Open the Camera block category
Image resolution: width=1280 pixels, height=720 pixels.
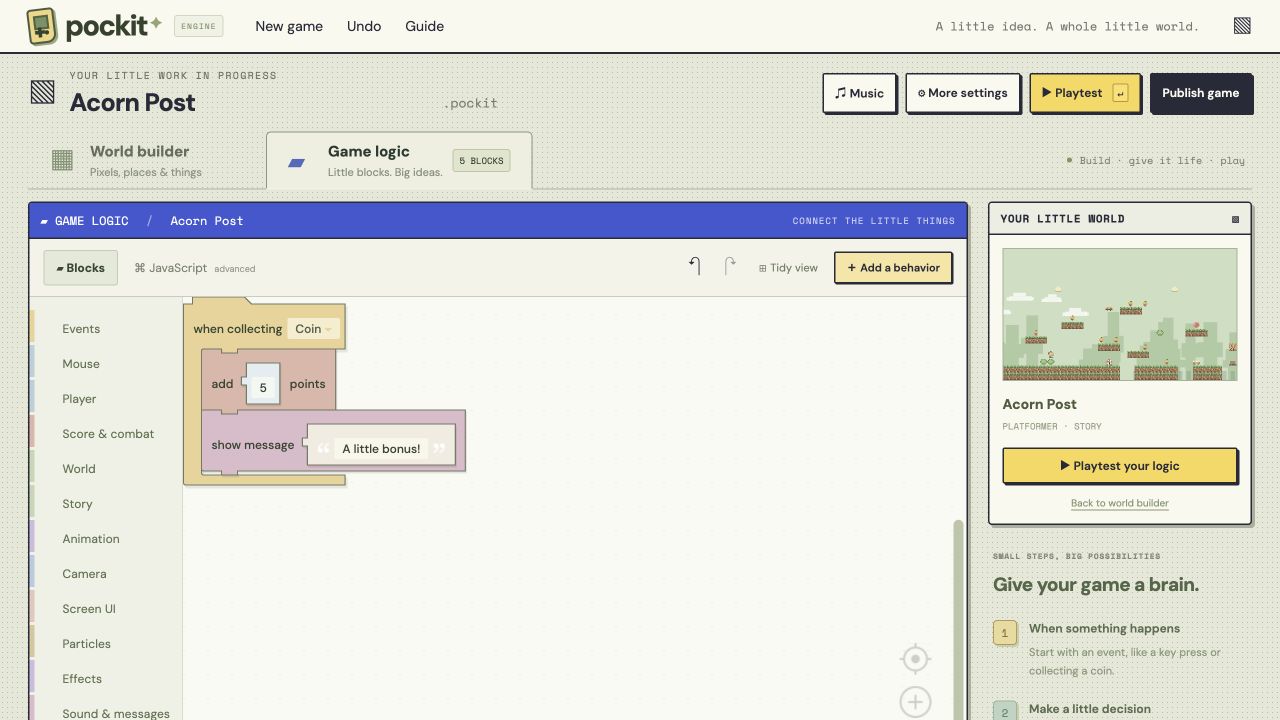(x=84, y=574)
